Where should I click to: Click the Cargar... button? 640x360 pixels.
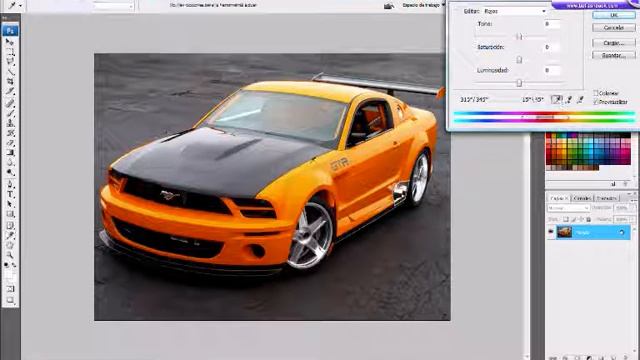[613, 43]
